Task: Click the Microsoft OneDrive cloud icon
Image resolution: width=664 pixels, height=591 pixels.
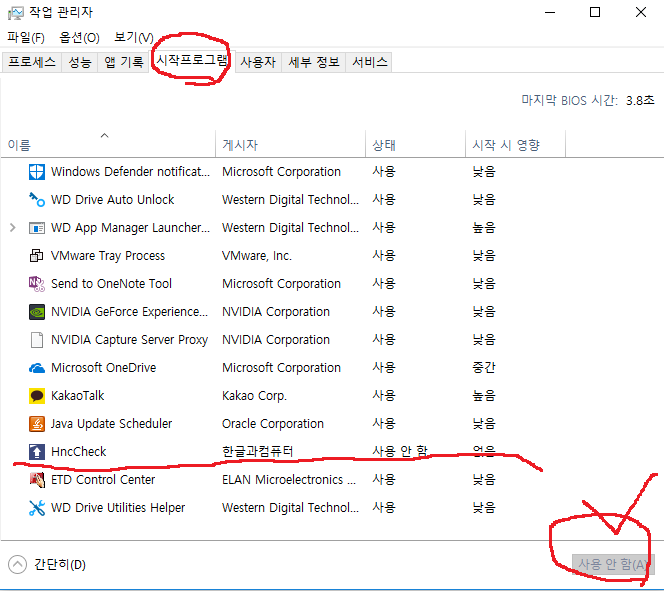Action: [37, 368]
